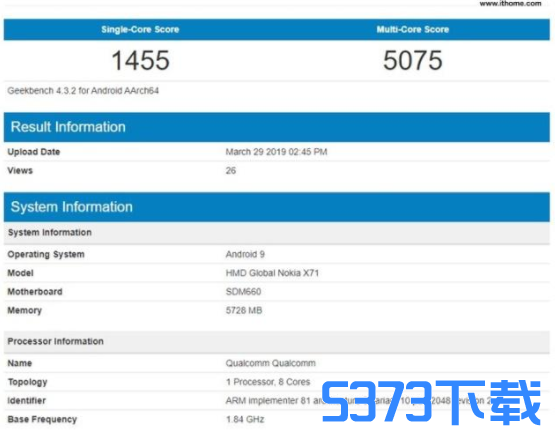Screen dimensions: 555x435
Task: Click the Result Information section header
Action: [x=277, y=127]
